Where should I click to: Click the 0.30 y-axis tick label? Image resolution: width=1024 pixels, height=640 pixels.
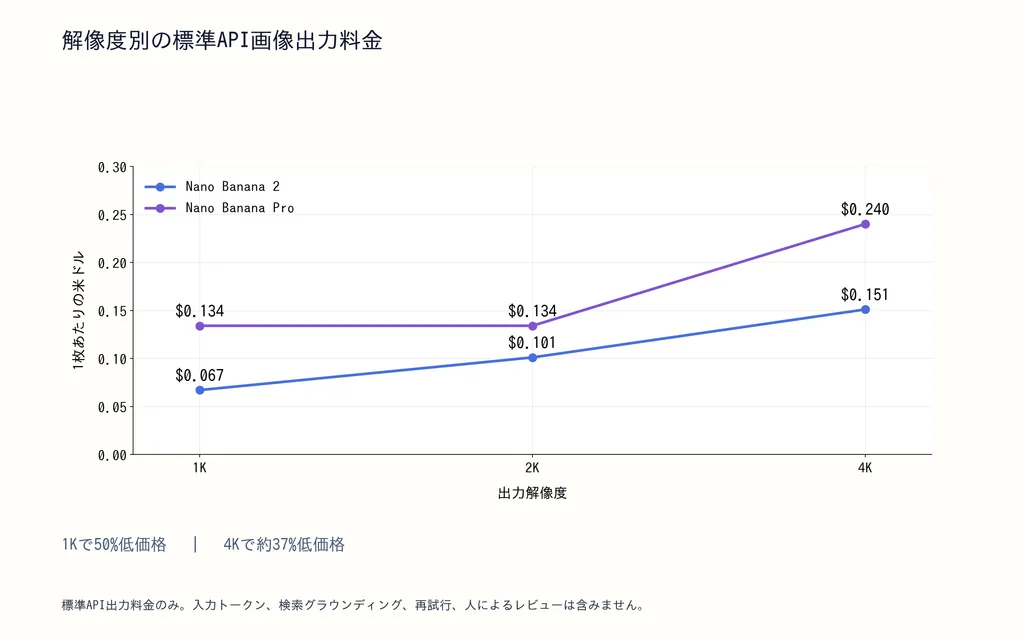[x=112, y=167]
